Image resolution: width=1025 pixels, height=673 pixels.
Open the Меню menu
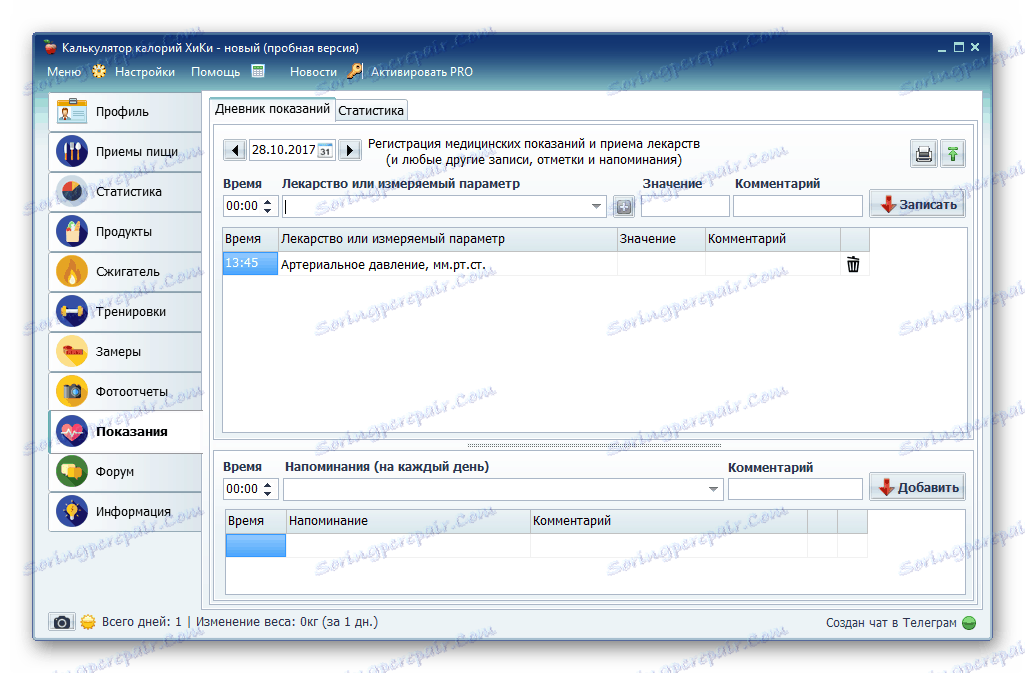(x=64, y=72)
